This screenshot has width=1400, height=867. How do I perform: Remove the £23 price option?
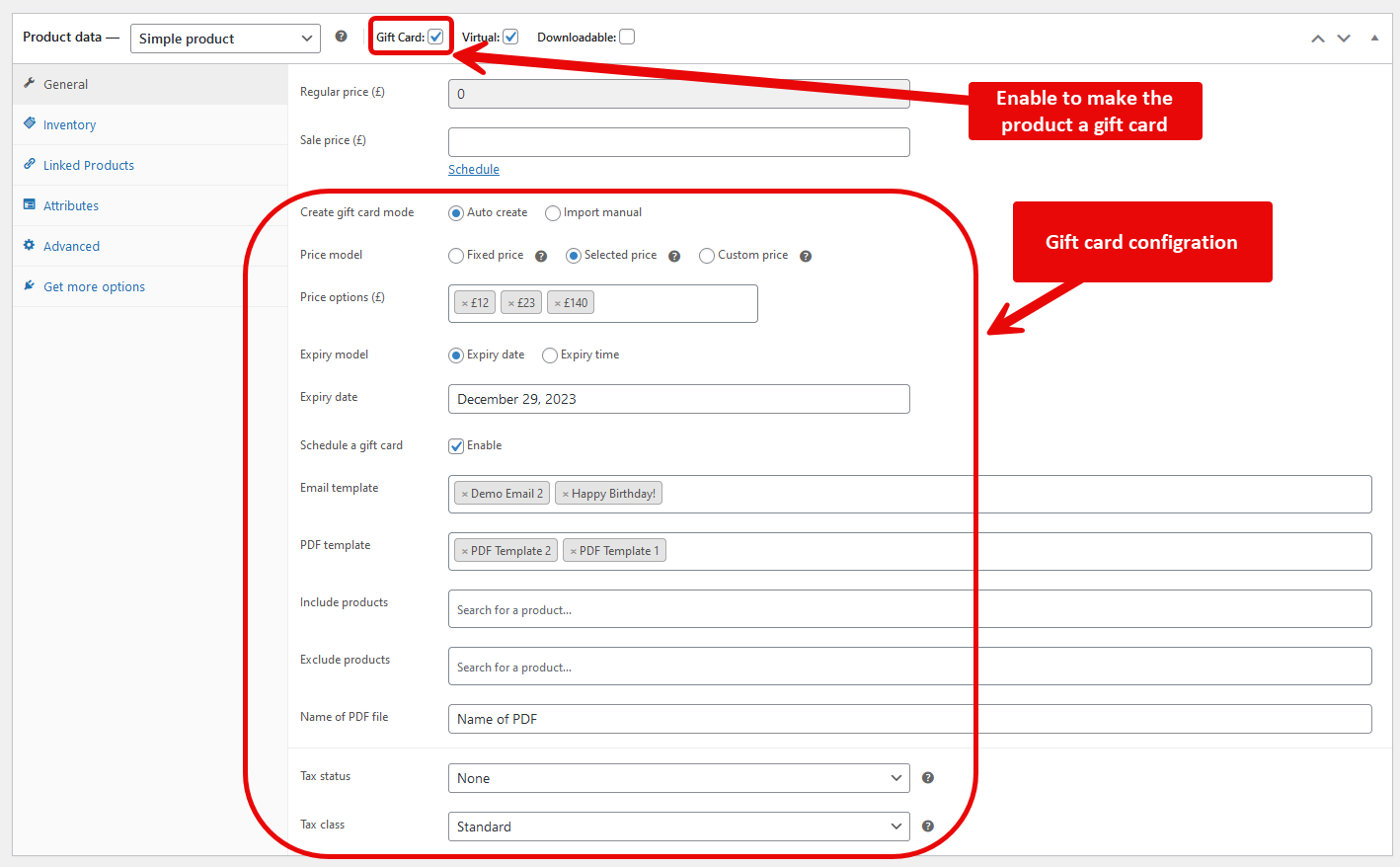click(x=511, y=304)
